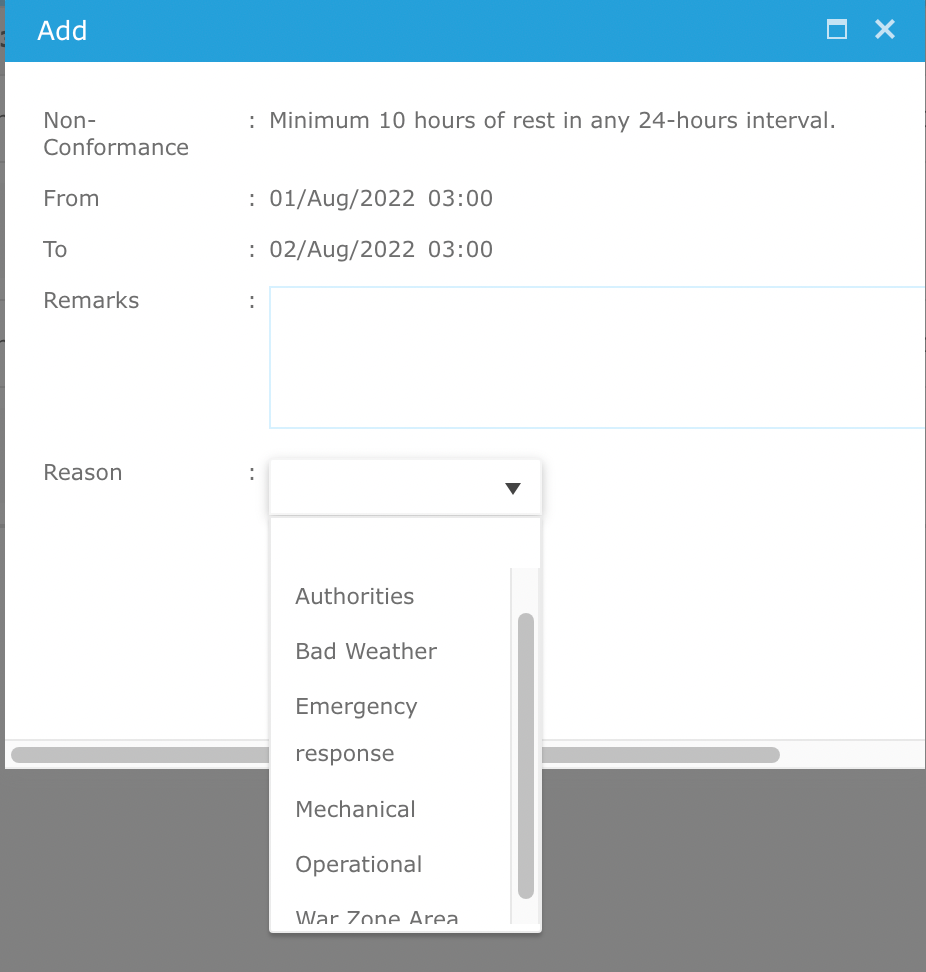
Task: Click the Add dialog title text
Action: coord(62,30)
